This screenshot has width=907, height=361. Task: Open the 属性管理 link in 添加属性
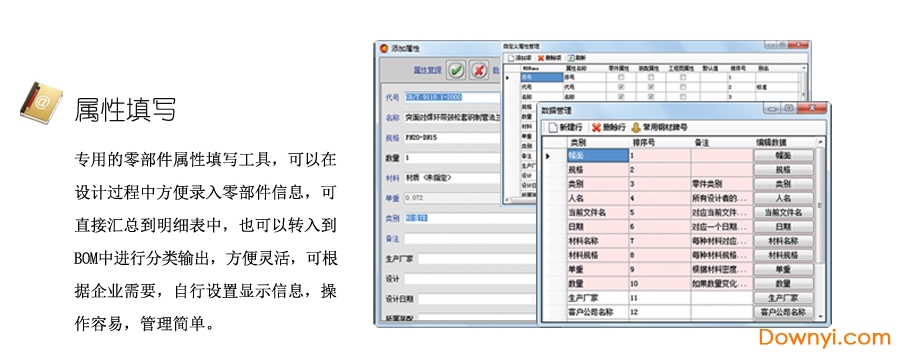[427, 70]
